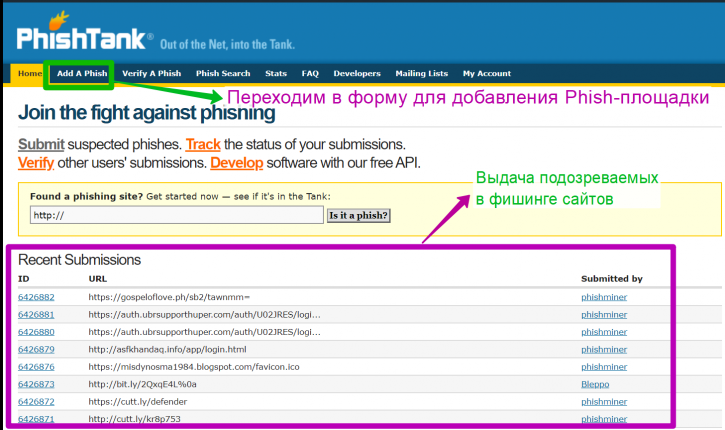Open submission ID 6426871
Screen dimensions: 725x430
pos(36,419)
